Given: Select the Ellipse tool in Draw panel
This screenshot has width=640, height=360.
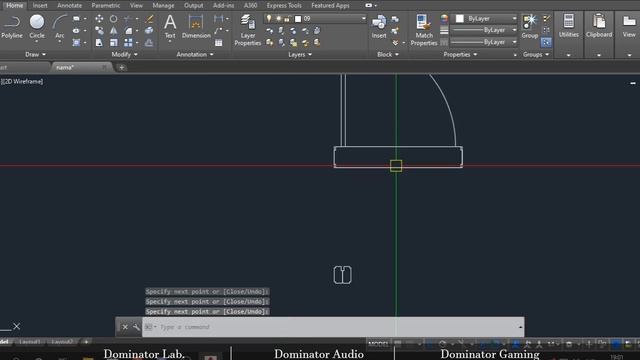Looking at the screenshot, I should click(76, 31).
